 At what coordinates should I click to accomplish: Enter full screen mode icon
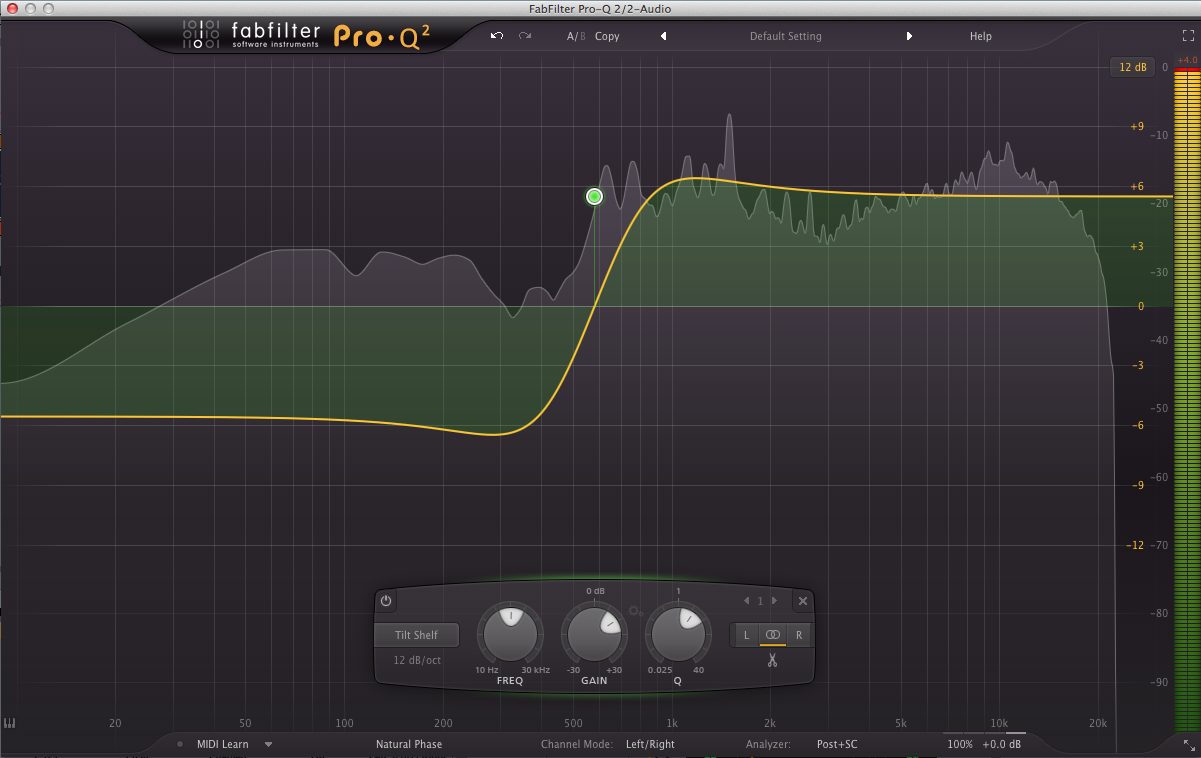[x=1188, y=35]
